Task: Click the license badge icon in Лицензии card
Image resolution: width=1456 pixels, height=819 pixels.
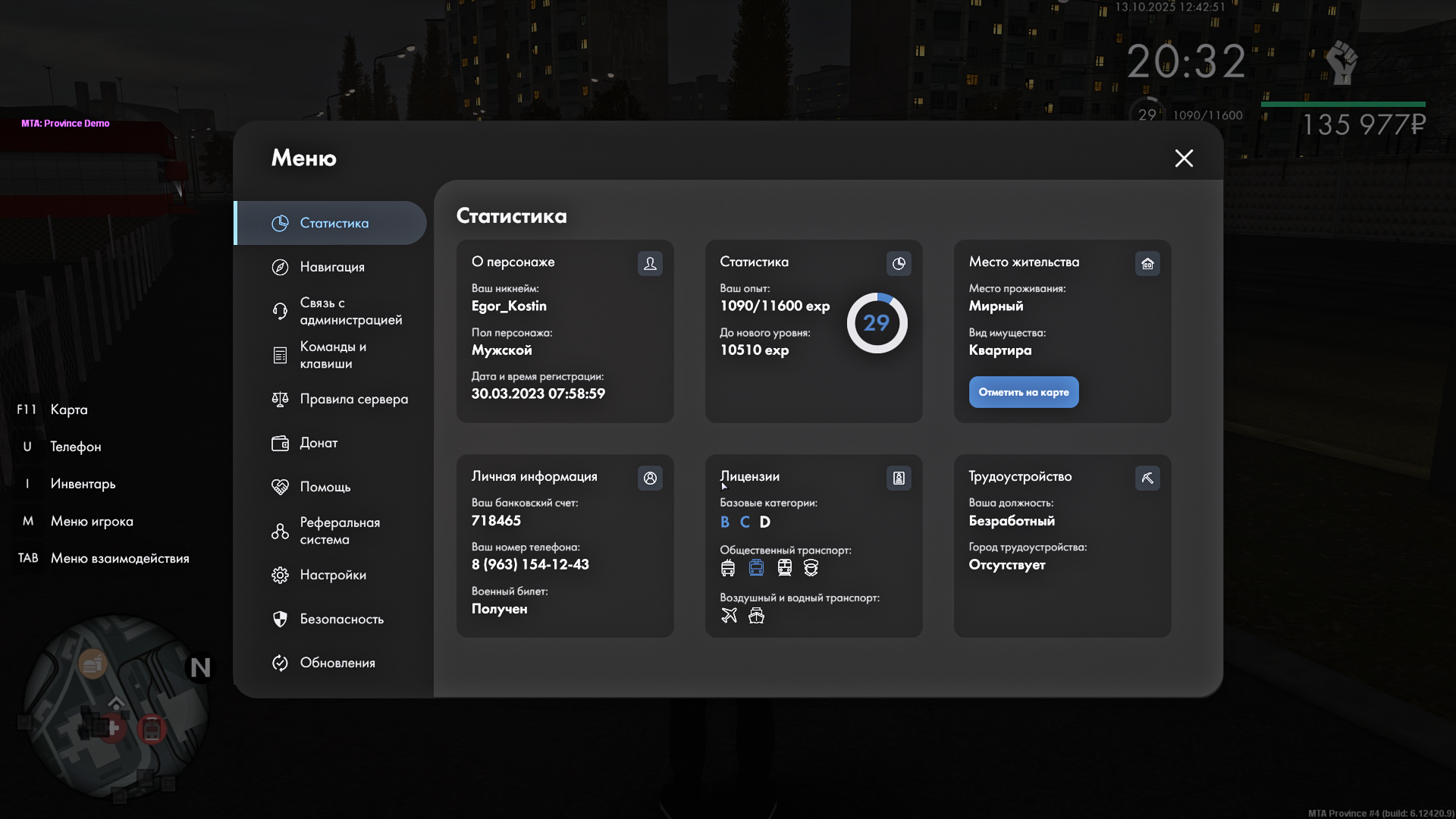Action: click(899, 478)
